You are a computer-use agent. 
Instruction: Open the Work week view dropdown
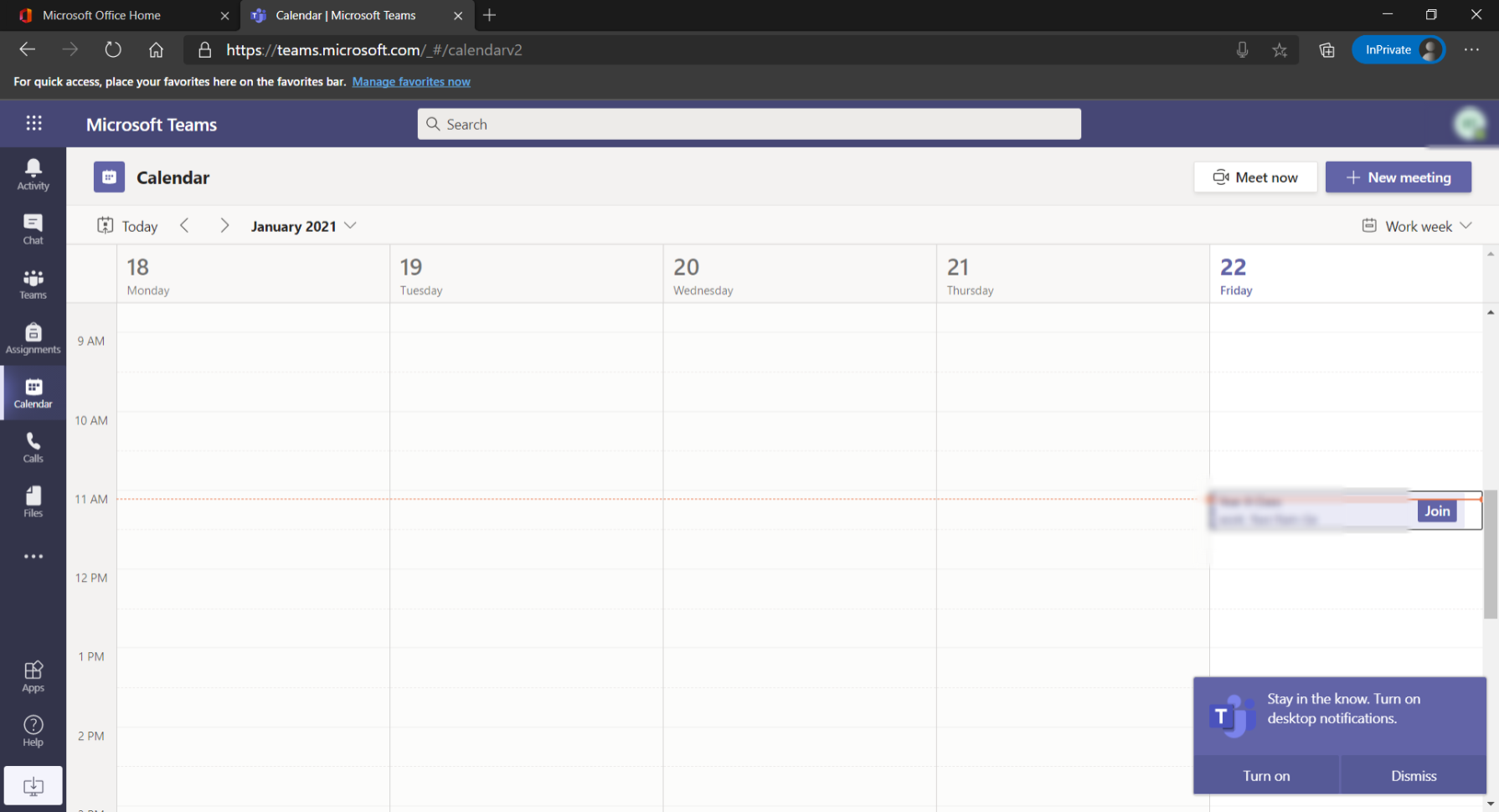click(1417, 226)
